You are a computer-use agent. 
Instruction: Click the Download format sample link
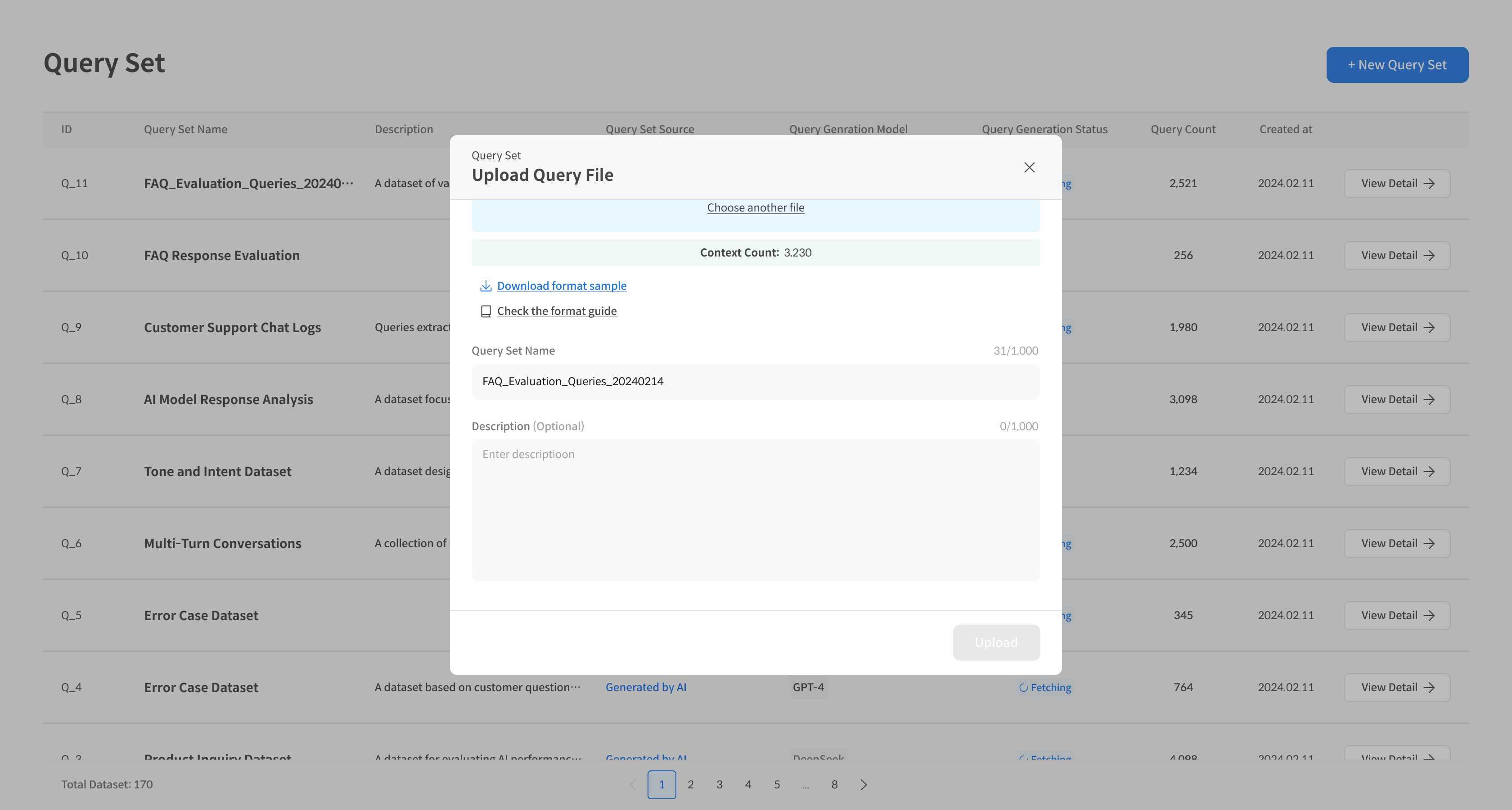[561, 286]
